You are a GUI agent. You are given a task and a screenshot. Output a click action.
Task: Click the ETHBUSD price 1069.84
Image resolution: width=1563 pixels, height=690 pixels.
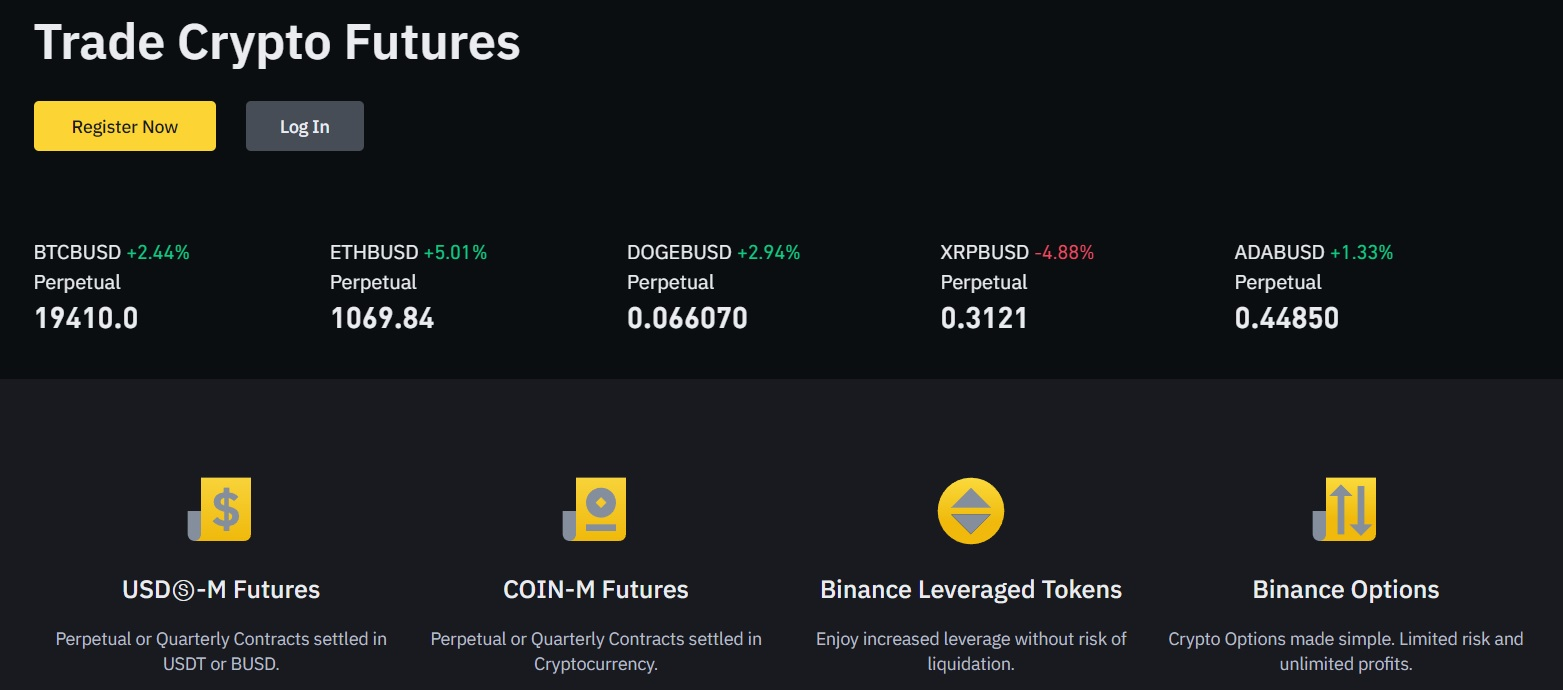(382, 319)
